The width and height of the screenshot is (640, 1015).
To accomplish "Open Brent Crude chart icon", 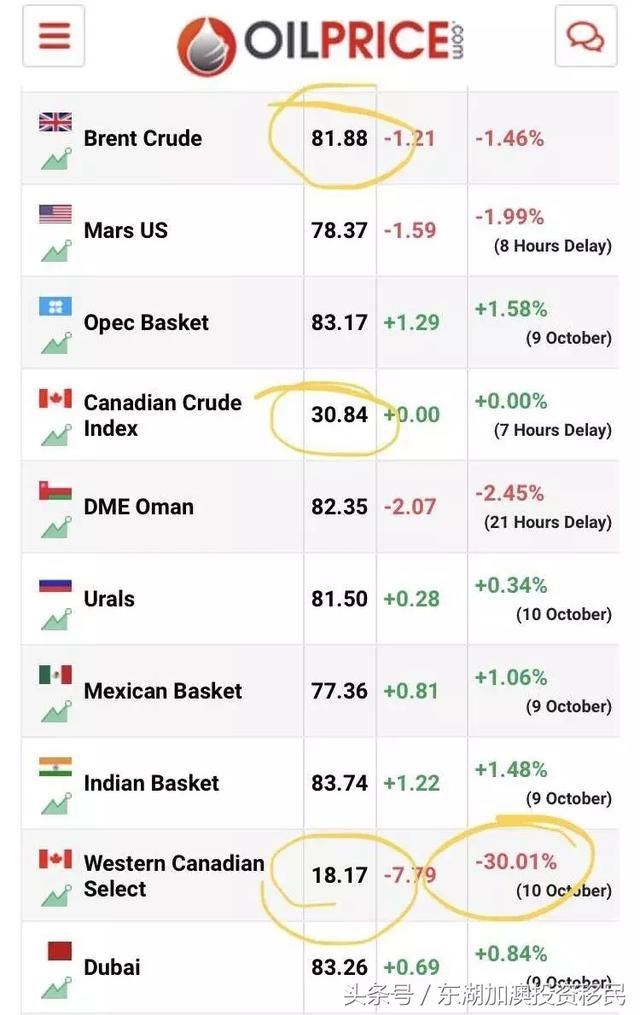I will click(55, 157).
